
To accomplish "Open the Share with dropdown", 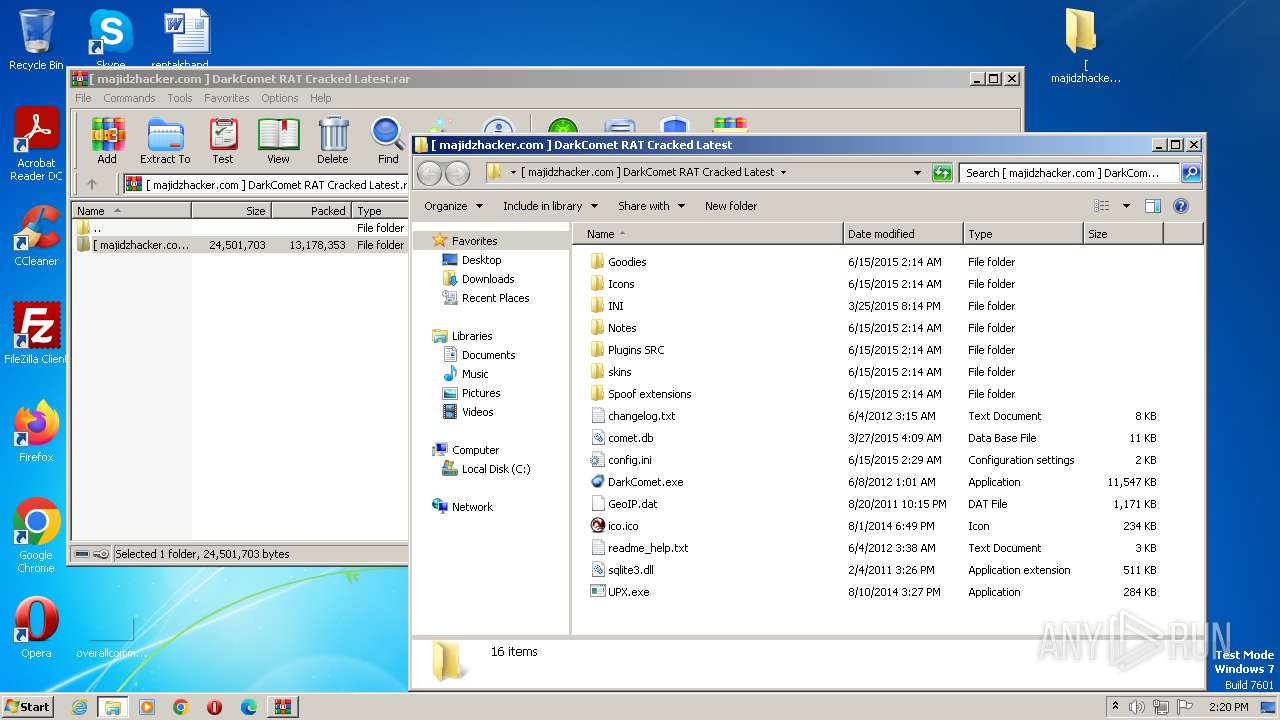I will click(x=651, y=206).
